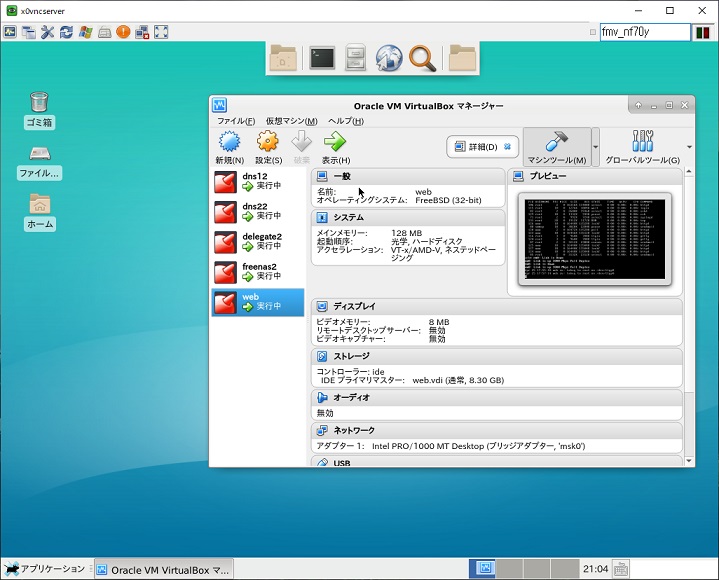Click the Windows flag icon in VNC toolbar
719x580 pixels.
coord(85,32)
